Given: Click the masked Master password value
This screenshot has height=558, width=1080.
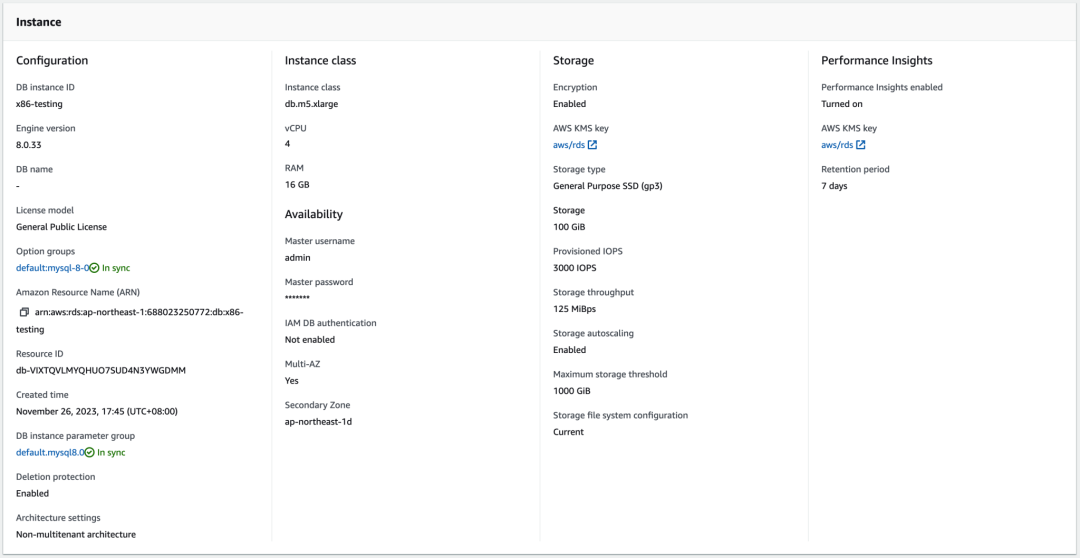Looking at the screenshot, I should [x=297, y=299].
